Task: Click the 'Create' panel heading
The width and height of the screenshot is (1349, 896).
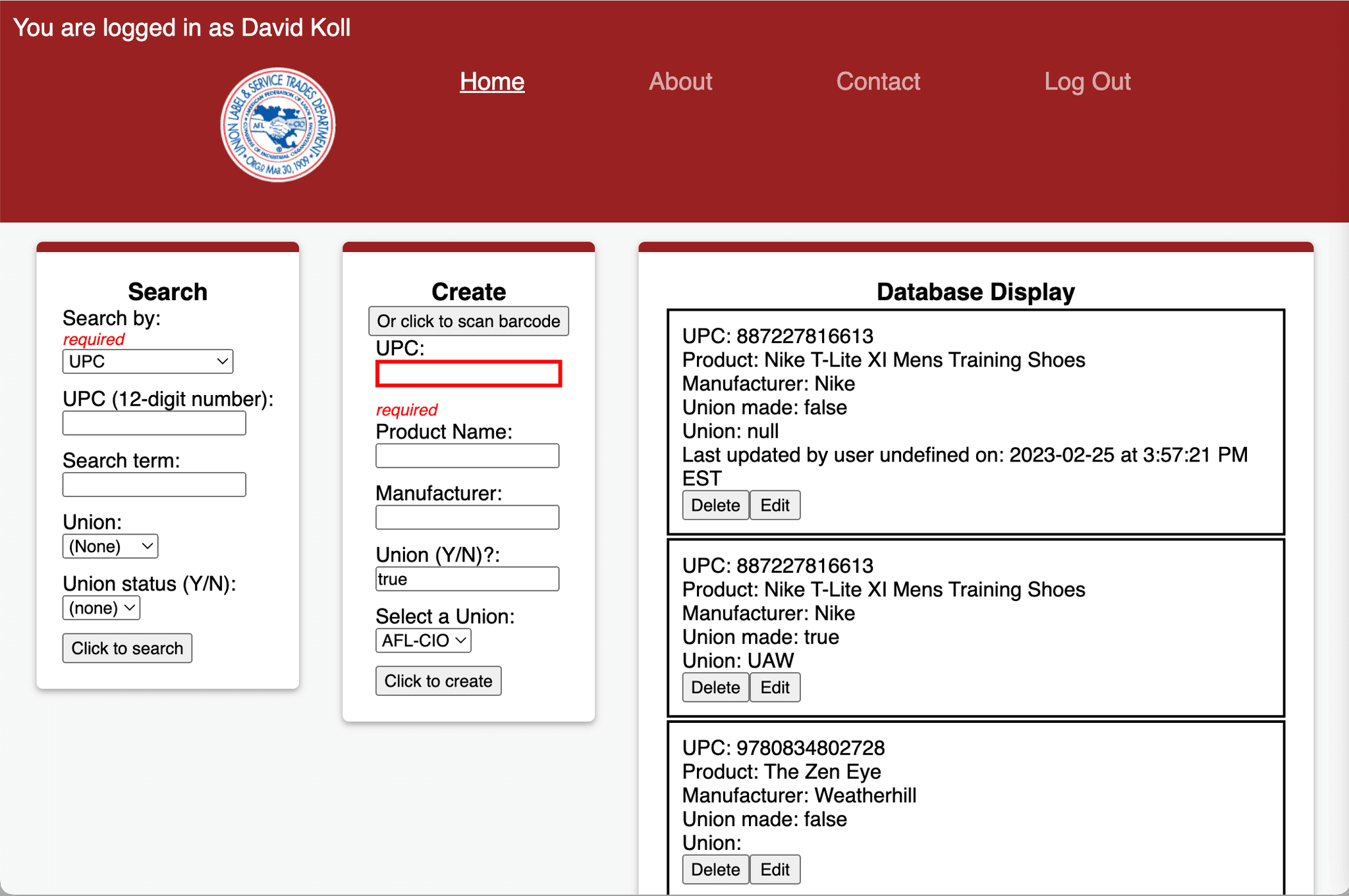Action: 468,292
